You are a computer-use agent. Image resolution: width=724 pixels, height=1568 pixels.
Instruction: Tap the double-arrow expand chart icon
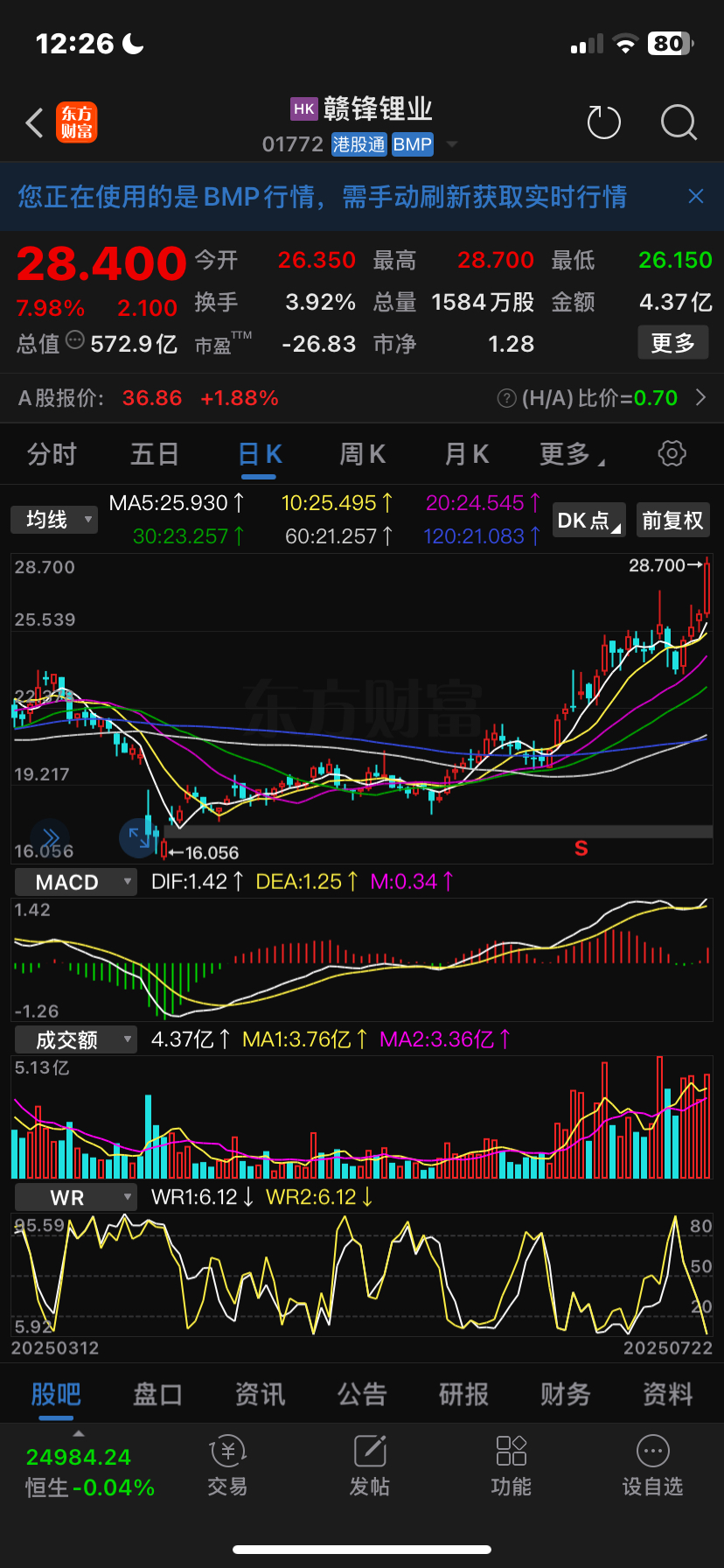tap(51, 837)
